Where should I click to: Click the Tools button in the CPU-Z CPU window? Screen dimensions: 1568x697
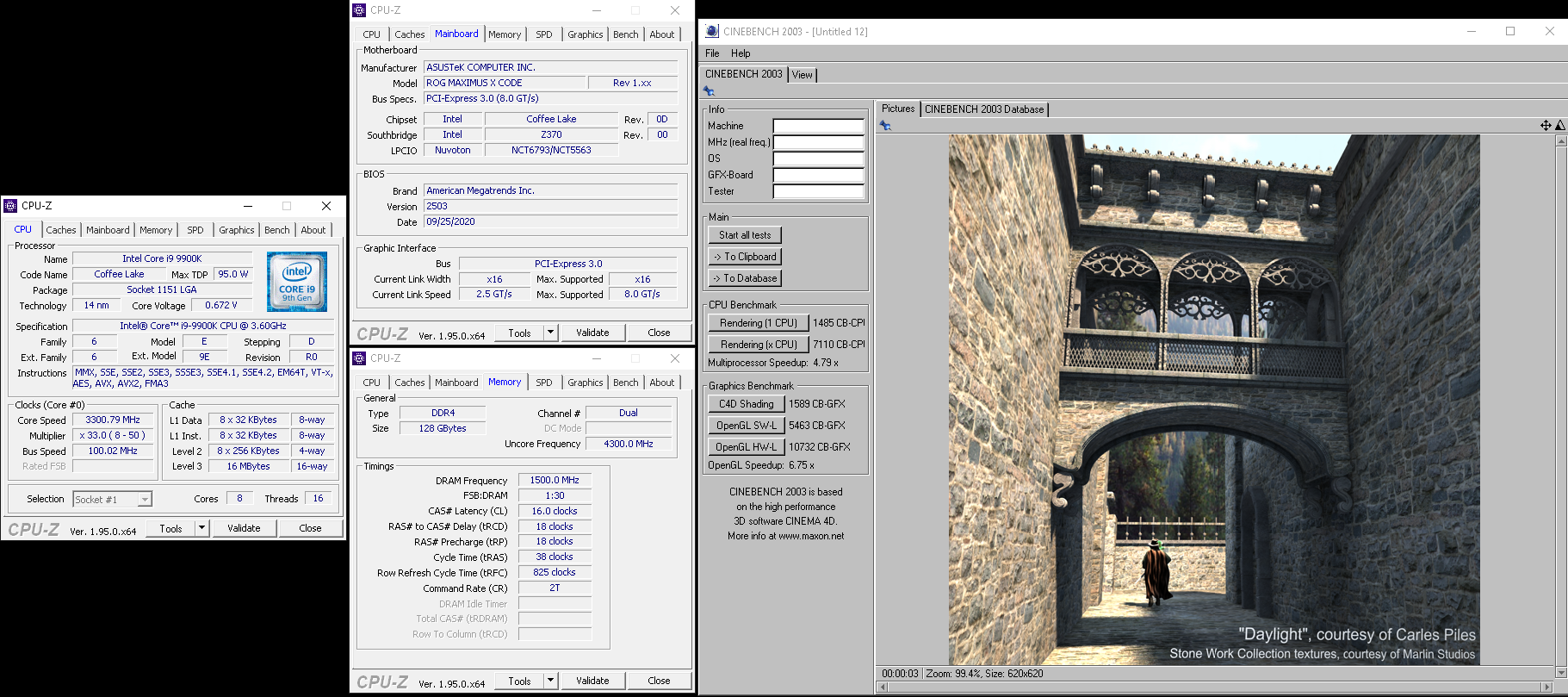(x=171, y=528)
